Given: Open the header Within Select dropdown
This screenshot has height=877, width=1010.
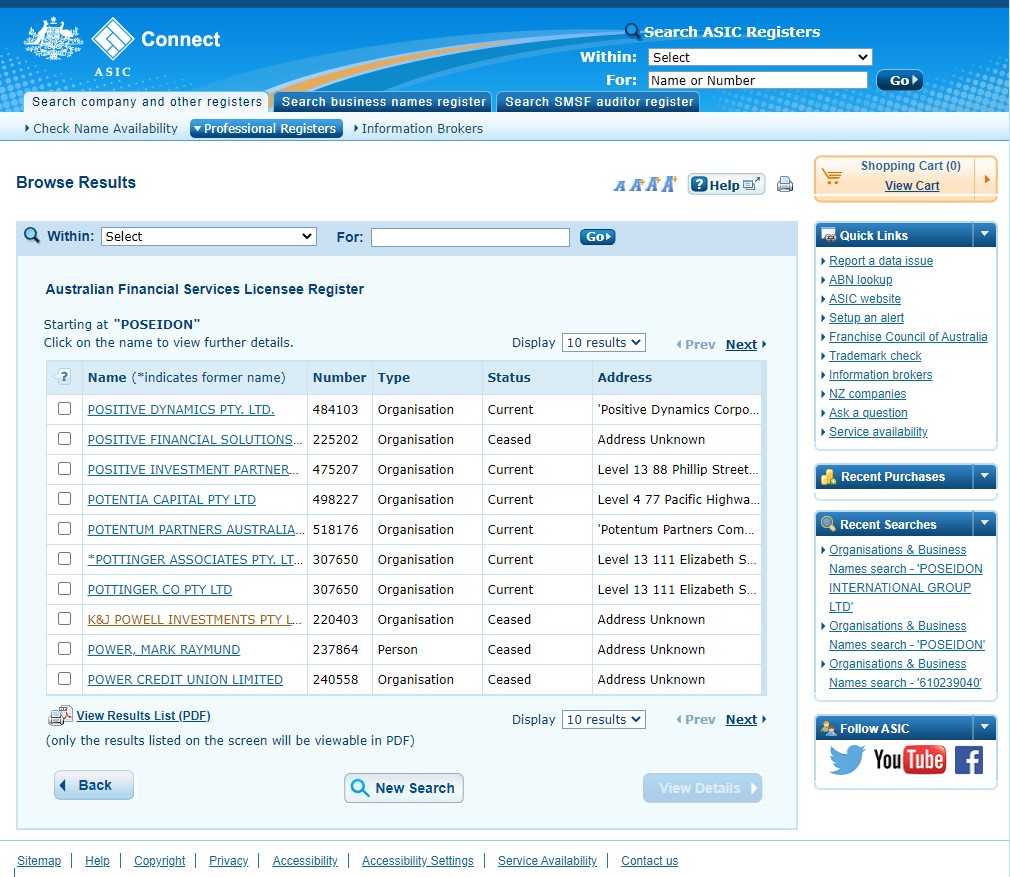Looking at the screenshot, I should click(x=760, y=57).
